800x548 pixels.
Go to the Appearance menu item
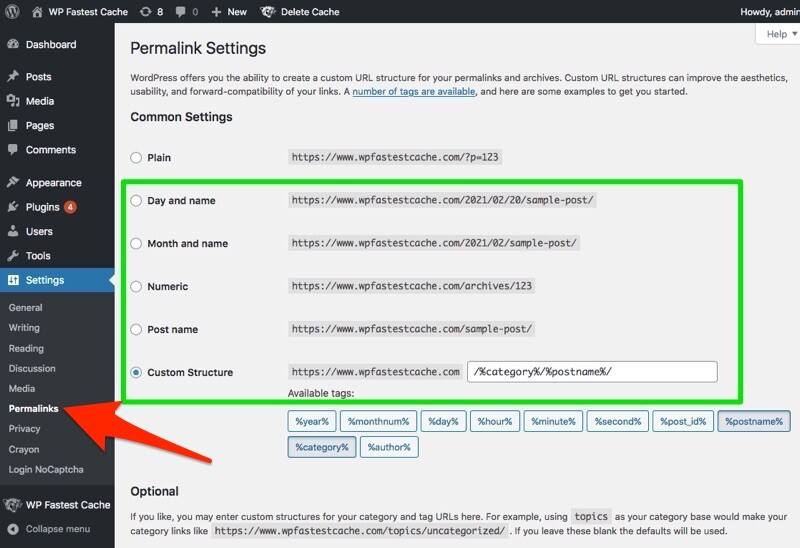53,183
